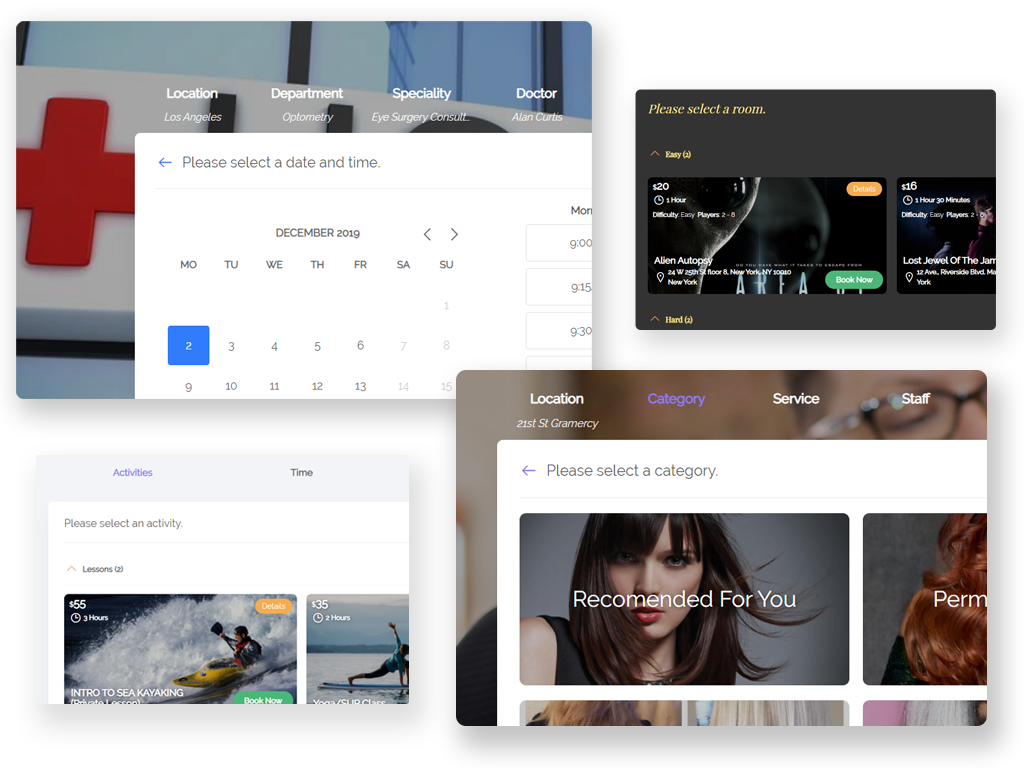Screen dimensions: 1024x768
Task: Click 'Los Angeles' under Location
Action: click(x=193, y=117)
